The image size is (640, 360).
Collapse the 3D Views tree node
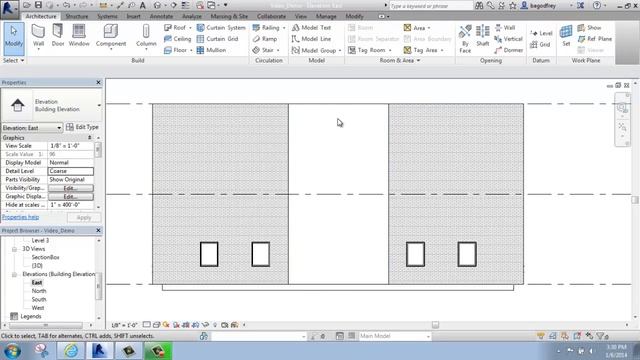[14, 249]
